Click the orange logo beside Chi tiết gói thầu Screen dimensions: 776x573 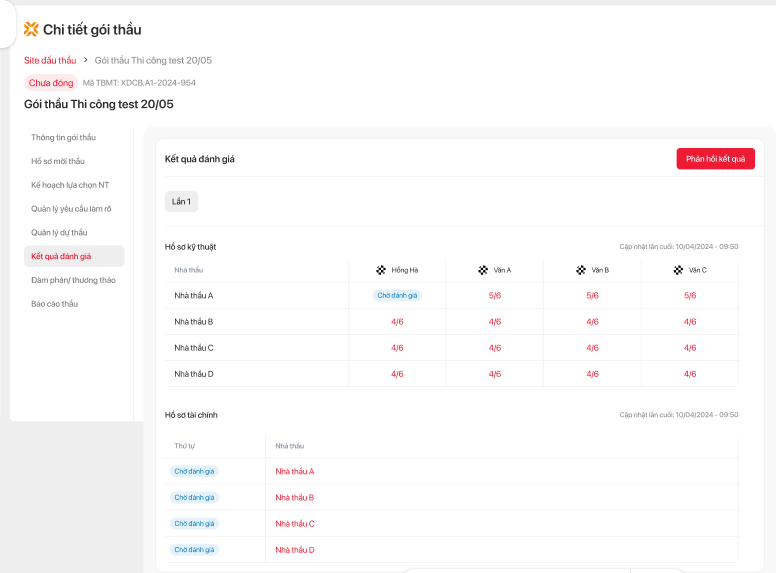pyautogui.click(x=31, y=29)
